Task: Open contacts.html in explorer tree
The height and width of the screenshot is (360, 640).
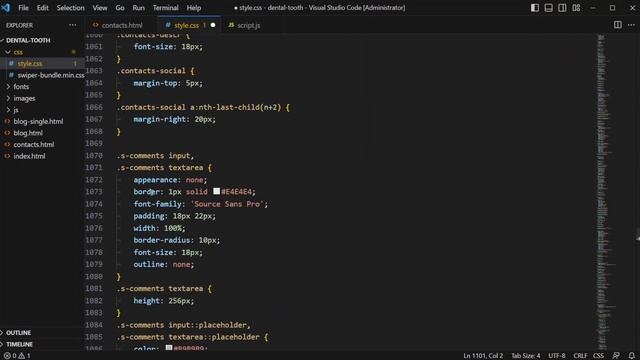Action: pyautogui.click(x=33, y=144)
